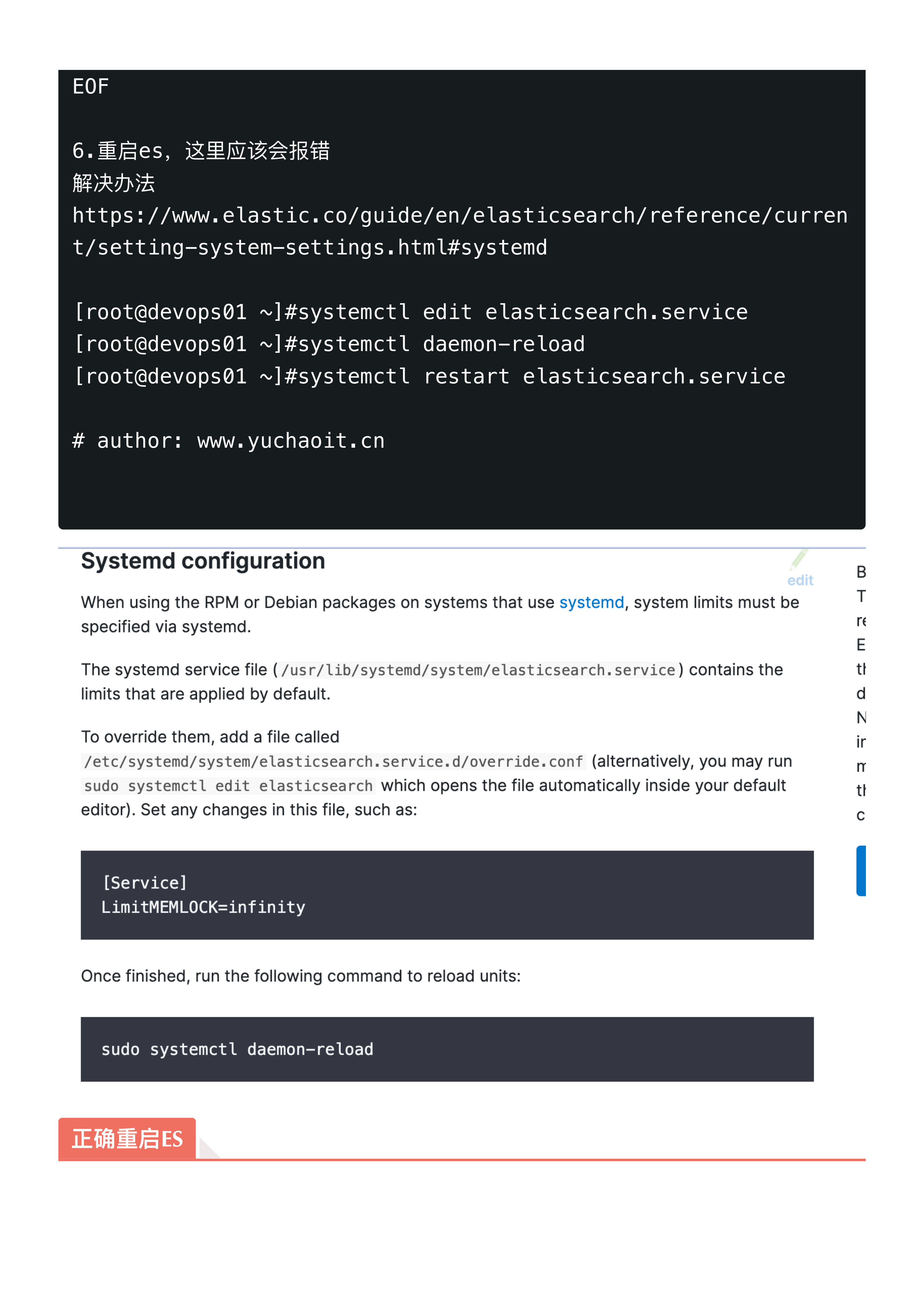Click the "systemctl edit elasticsearch.service" command line
This screenshot has height=1308, width=924.
click(x=411, y=312)
